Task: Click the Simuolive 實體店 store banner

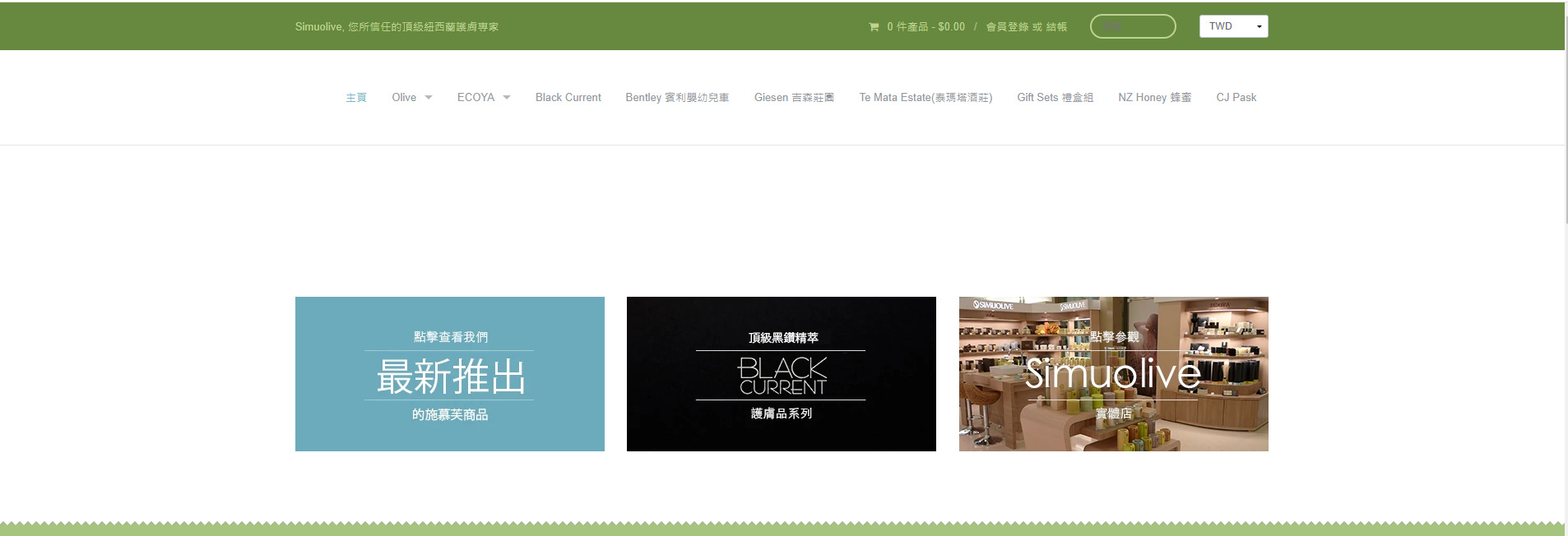Action: tap(1114, 374)
